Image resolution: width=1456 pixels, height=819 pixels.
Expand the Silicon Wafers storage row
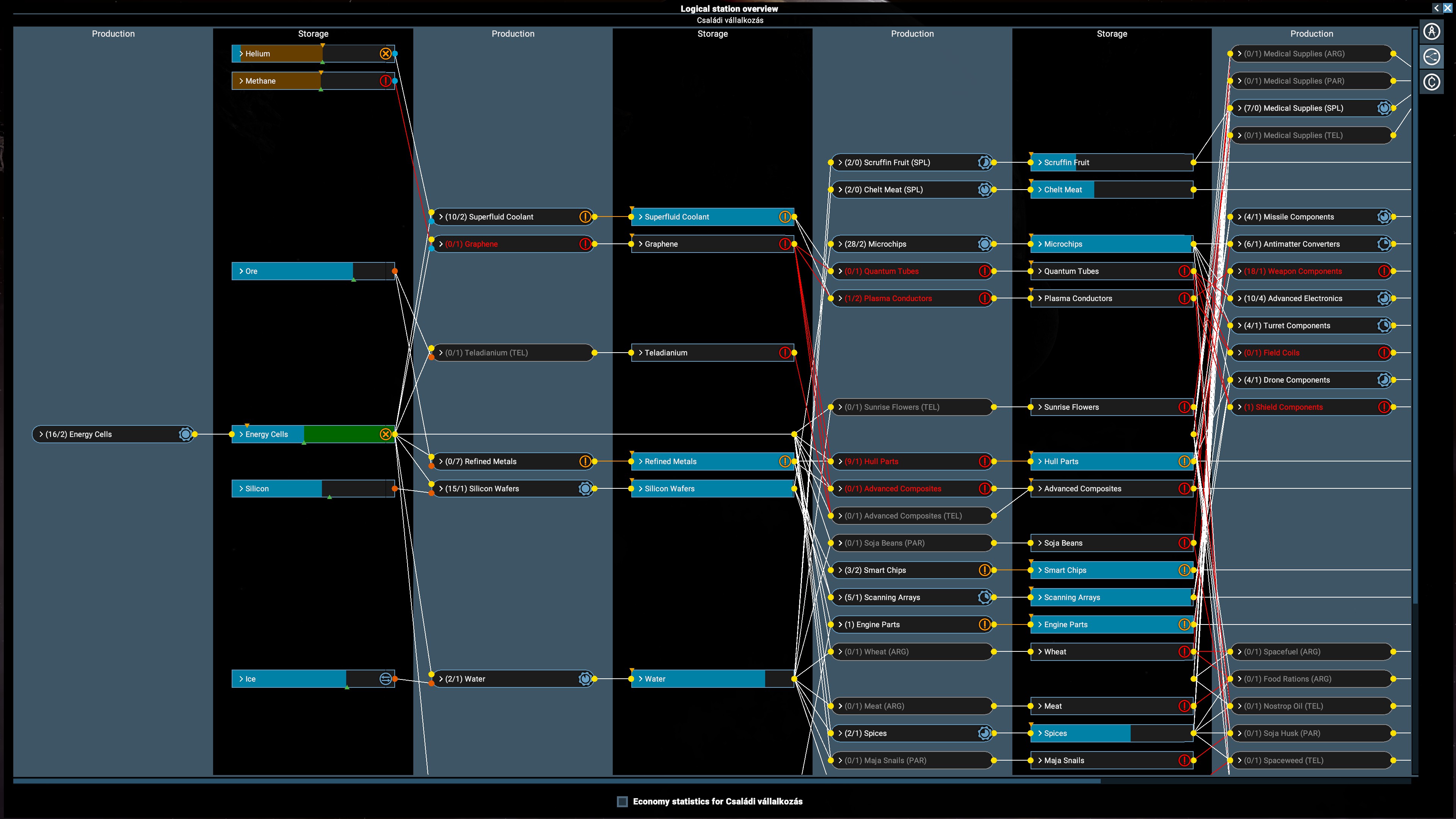pyautogui.click(x=712, y=488)
